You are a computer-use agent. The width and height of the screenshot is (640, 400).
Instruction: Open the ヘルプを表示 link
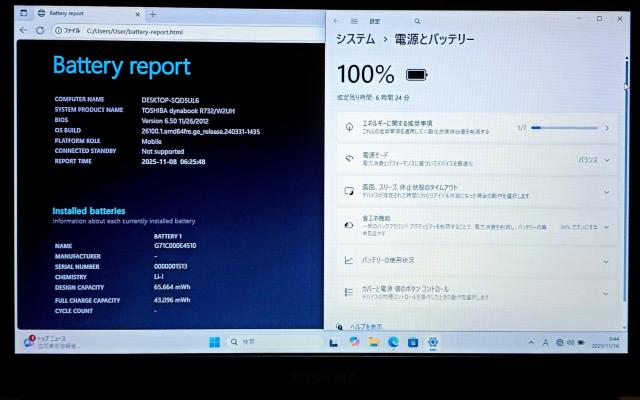pyautogui.click(x=366, y=327)
